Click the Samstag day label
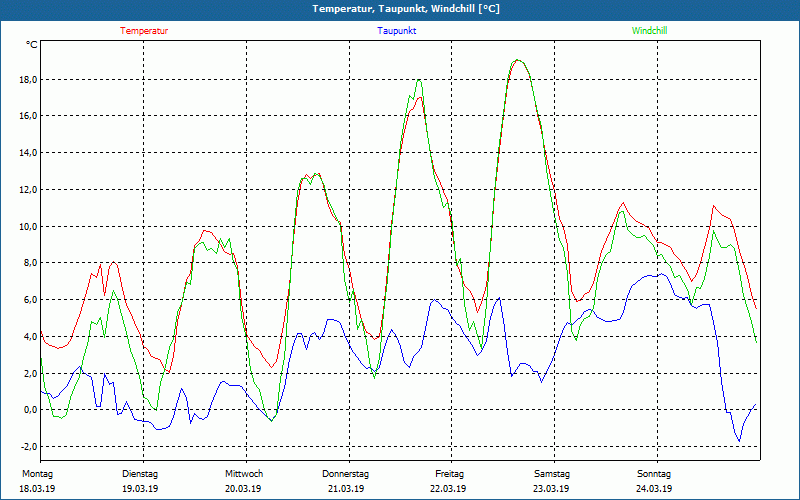The image size is (800, 500). 552,474
